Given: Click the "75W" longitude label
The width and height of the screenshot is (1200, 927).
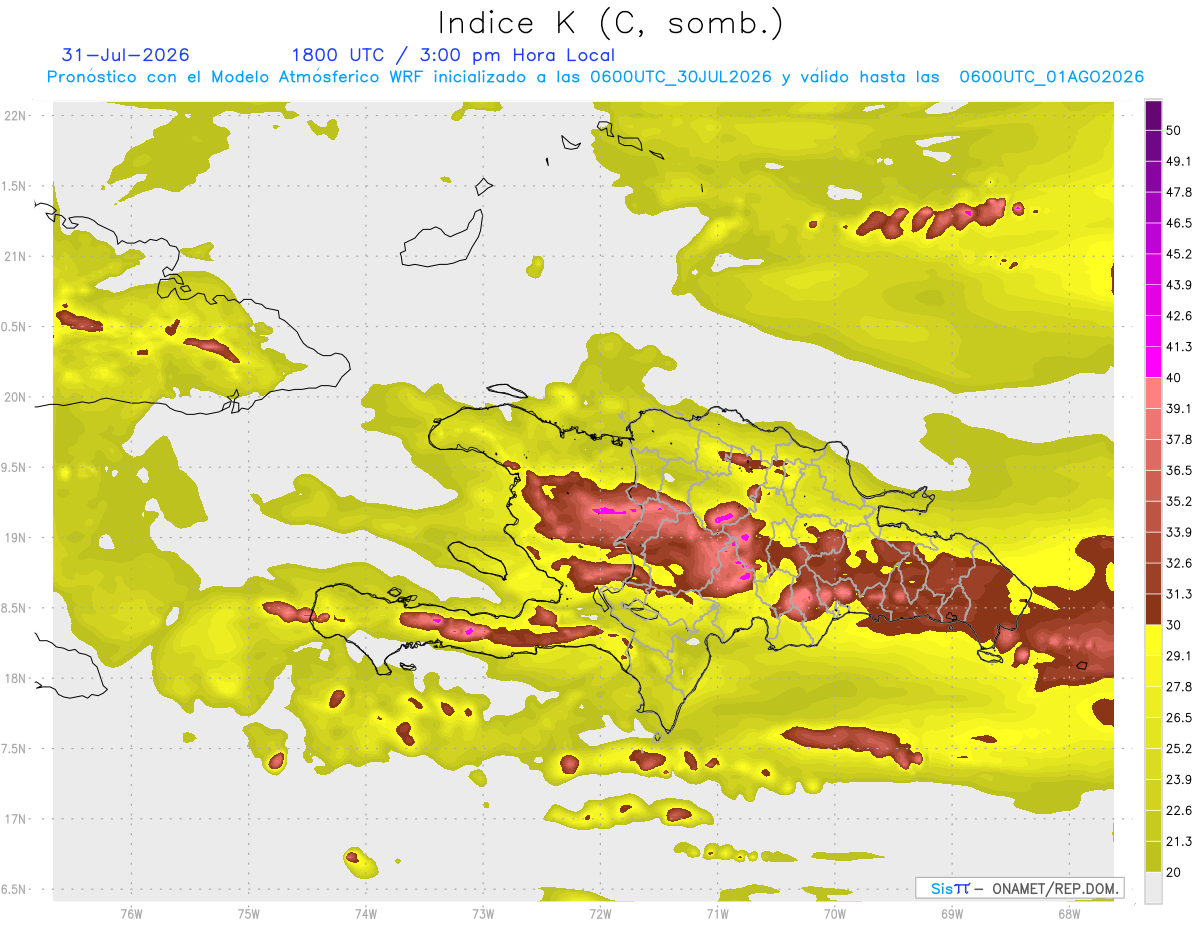Looking at the screenshot, I should (x=248, y=913).
